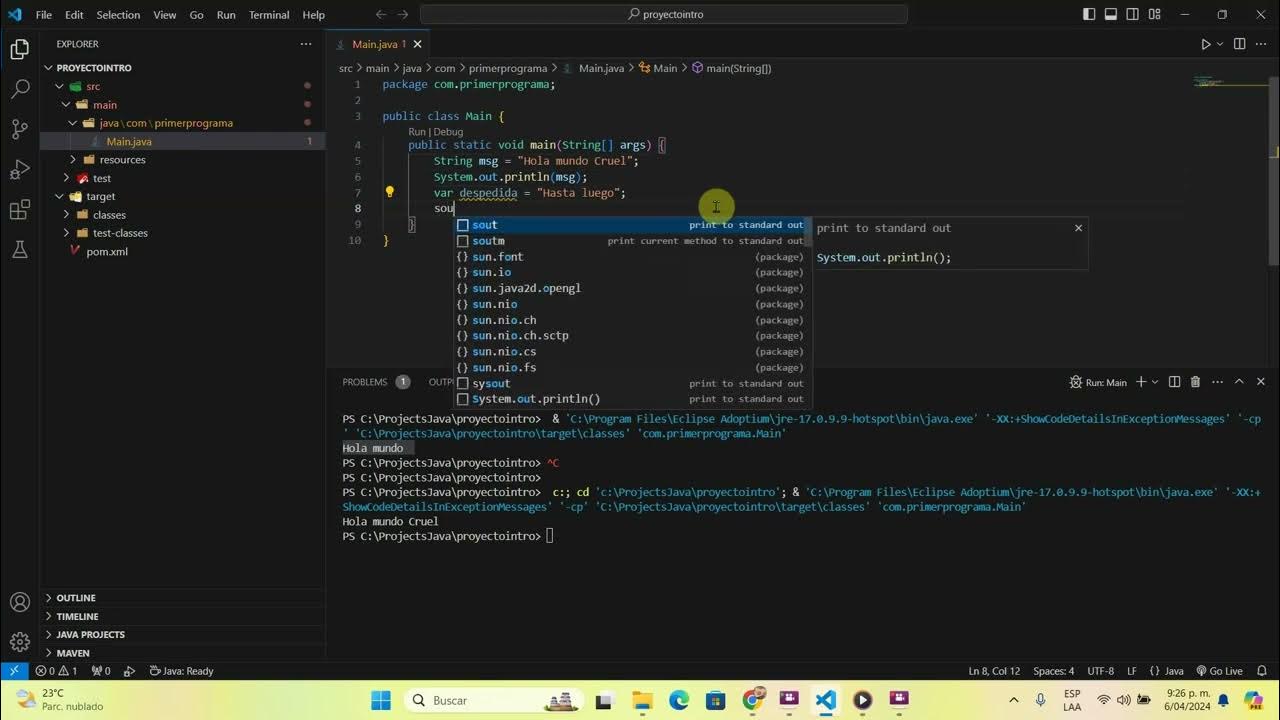Toggle the secondary side bar visibility
The height and width of the screenshot is (720, 1280).
pyautogui.click(x=1133, y=15)
